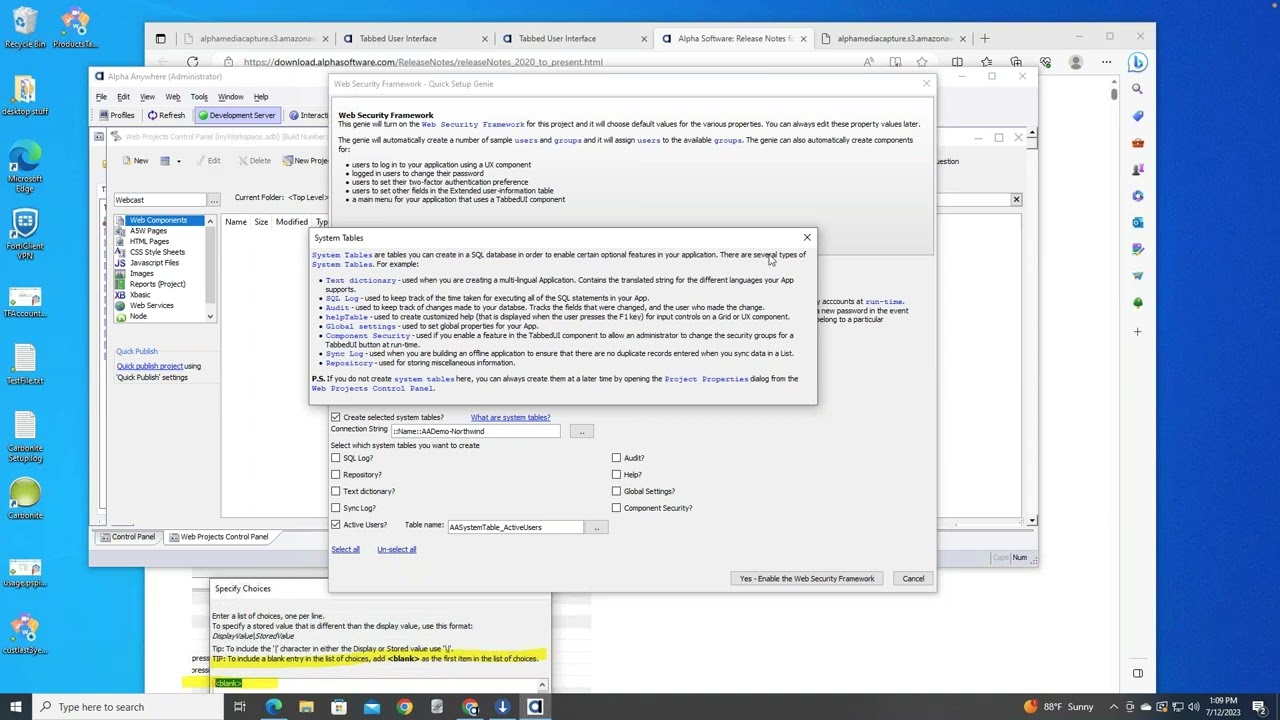Viewport: 1280px width, 720px height.
Task: Open dropdown arrow next to New button
Action: (x=178, y=161)
